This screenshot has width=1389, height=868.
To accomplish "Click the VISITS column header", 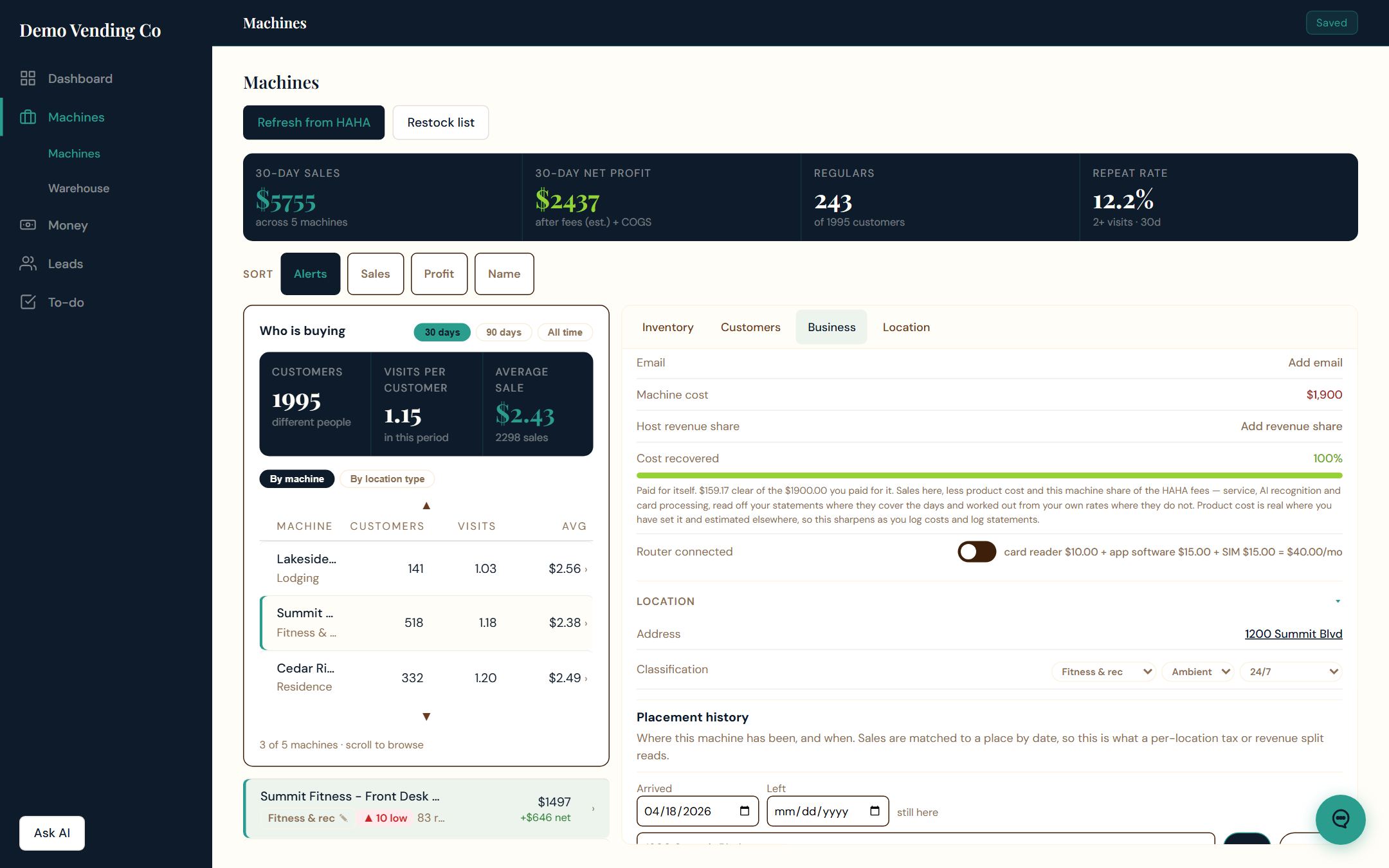I will tap(477, 526).
